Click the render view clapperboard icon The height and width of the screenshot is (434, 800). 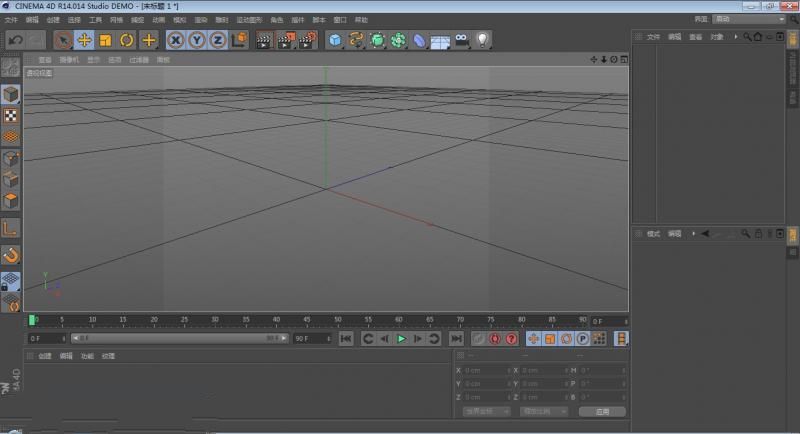[x=264, y=40]
